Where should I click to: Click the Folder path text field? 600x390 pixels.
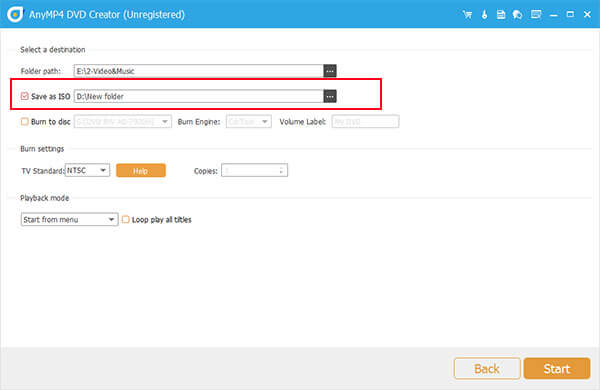[199, 71]
